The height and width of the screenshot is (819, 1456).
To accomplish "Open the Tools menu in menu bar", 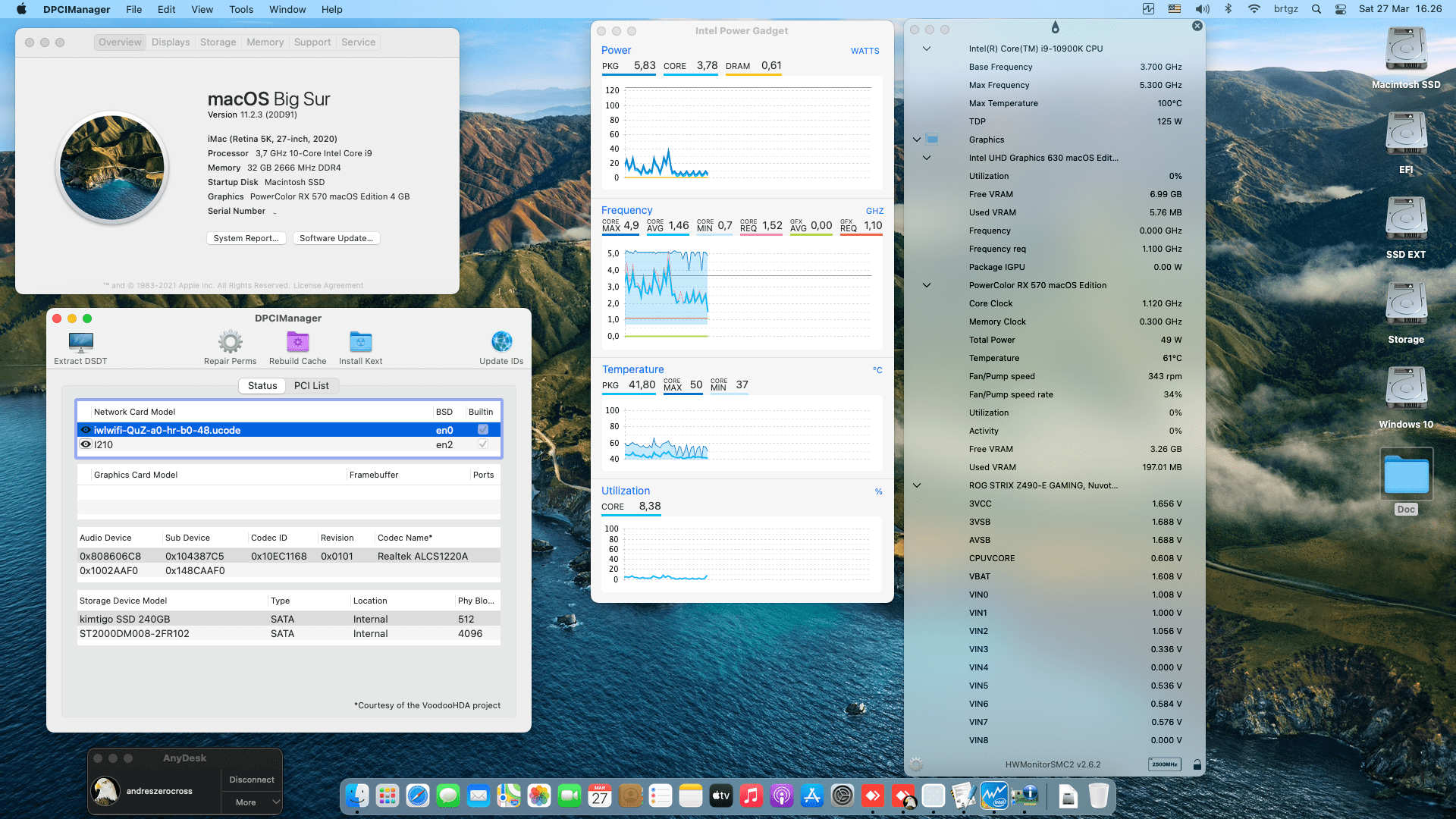I will tap(241, 9).
